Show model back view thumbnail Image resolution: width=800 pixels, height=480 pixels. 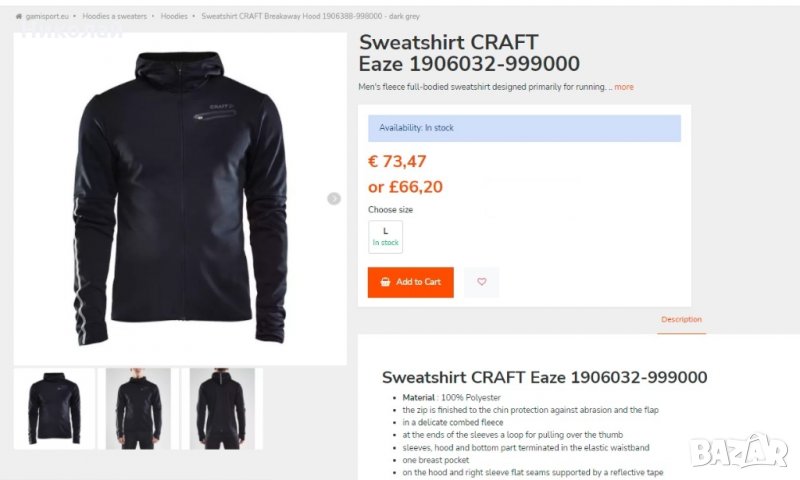(x=222, y=409)
